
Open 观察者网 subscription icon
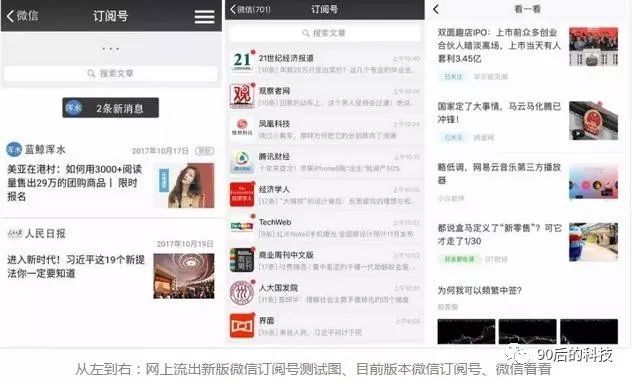(x=242, y=96)
